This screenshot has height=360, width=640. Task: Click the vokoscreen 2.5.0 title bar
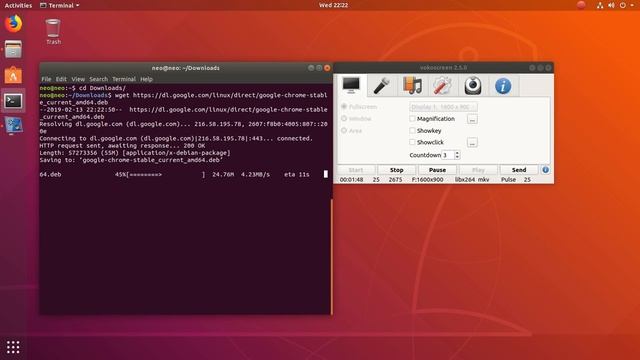pos(443,68)
